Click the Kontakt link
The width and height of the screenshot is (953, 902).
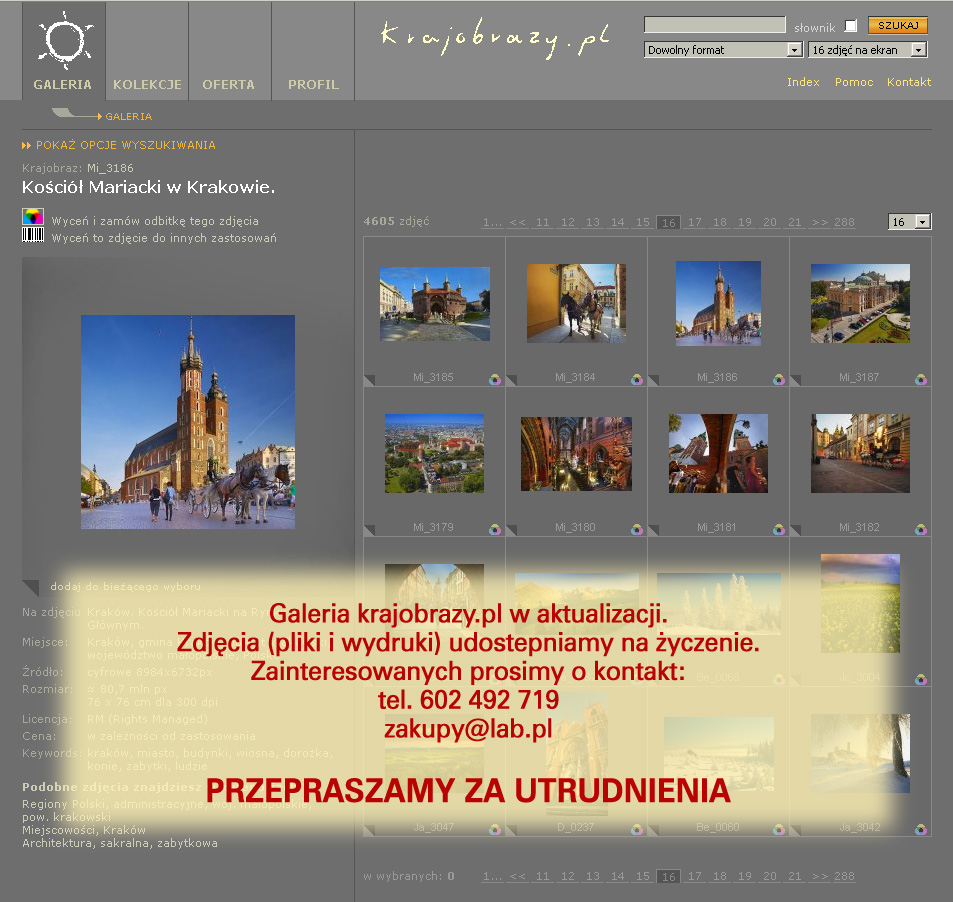point(908,82)
